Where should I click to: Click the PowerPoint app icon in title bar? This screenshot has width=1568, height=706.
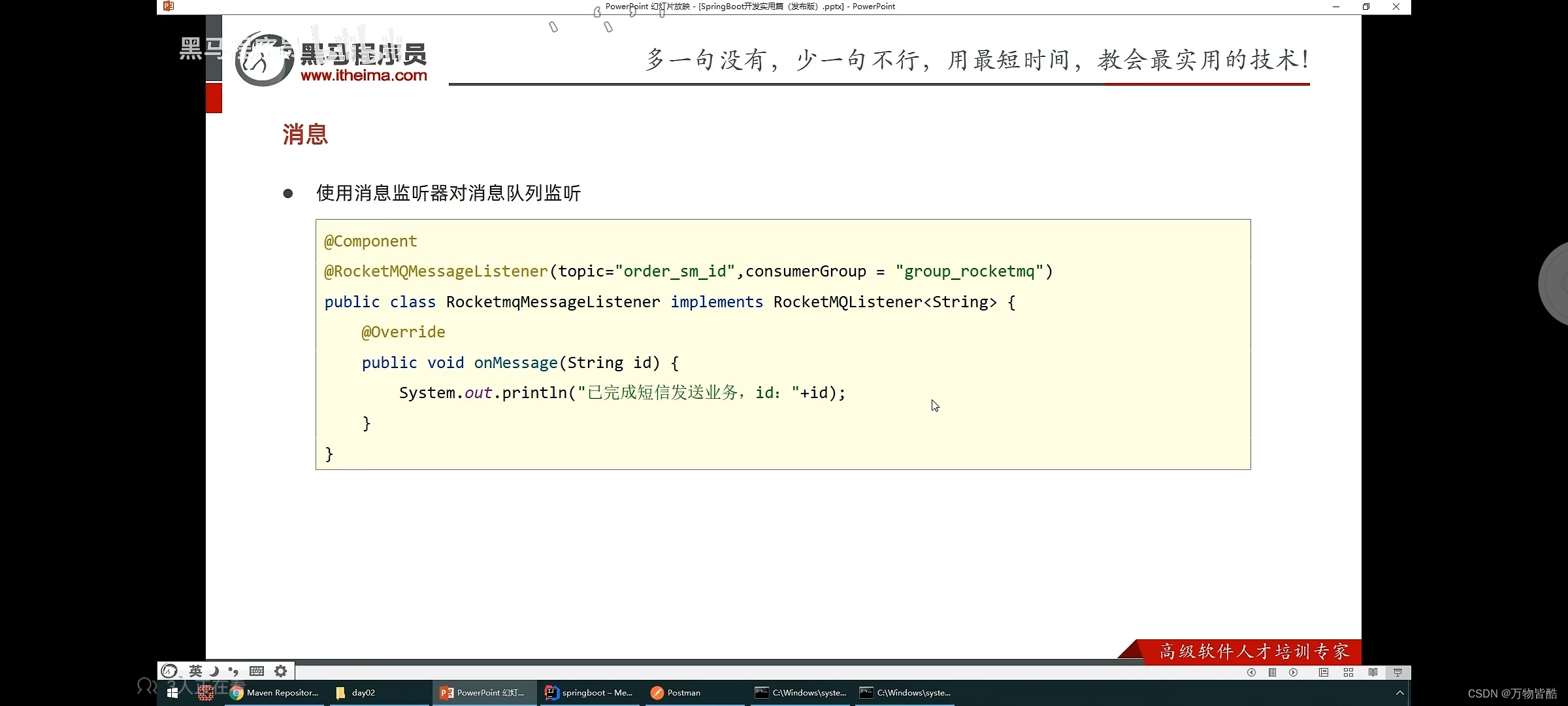pyautogui.click(x=169, y=7)
